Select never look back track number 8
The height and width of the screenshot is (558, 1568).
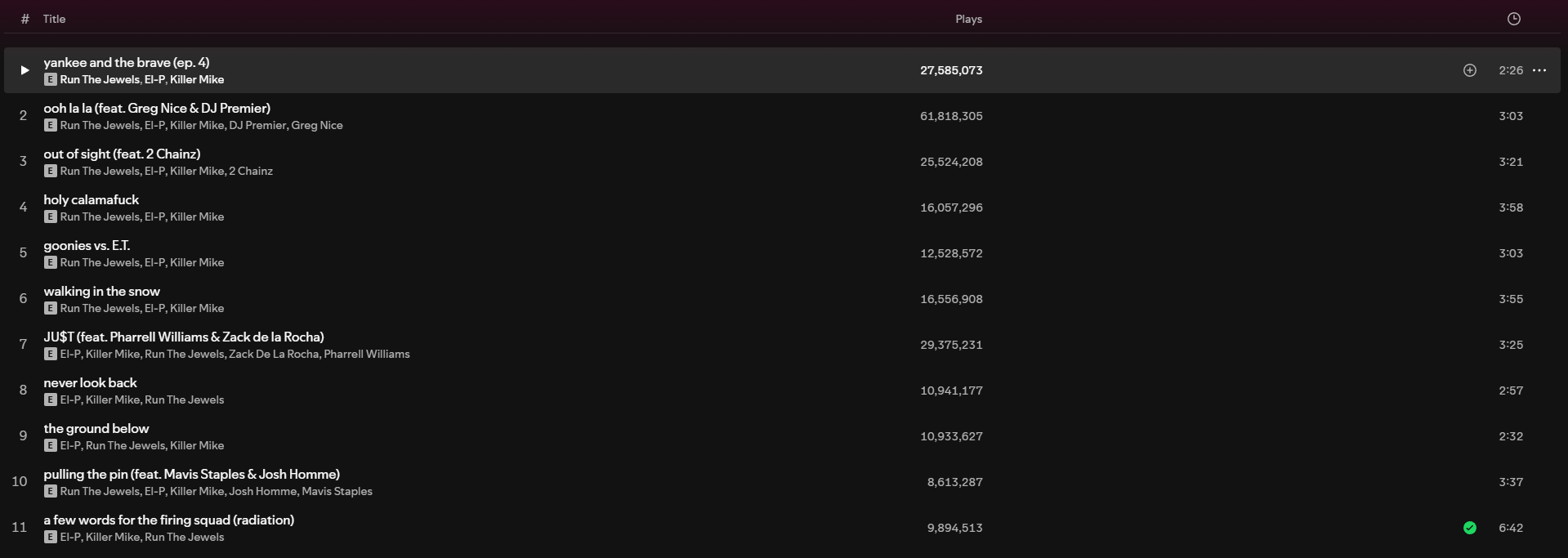tap(23, 391)
